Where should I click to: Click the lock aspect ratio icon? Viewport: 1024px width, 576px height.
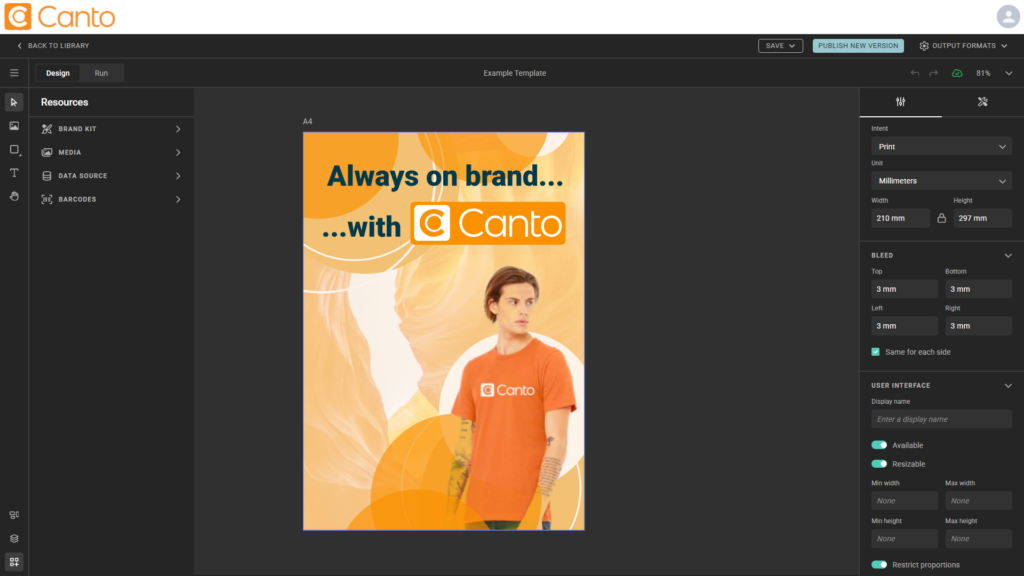tap(941, 218)
